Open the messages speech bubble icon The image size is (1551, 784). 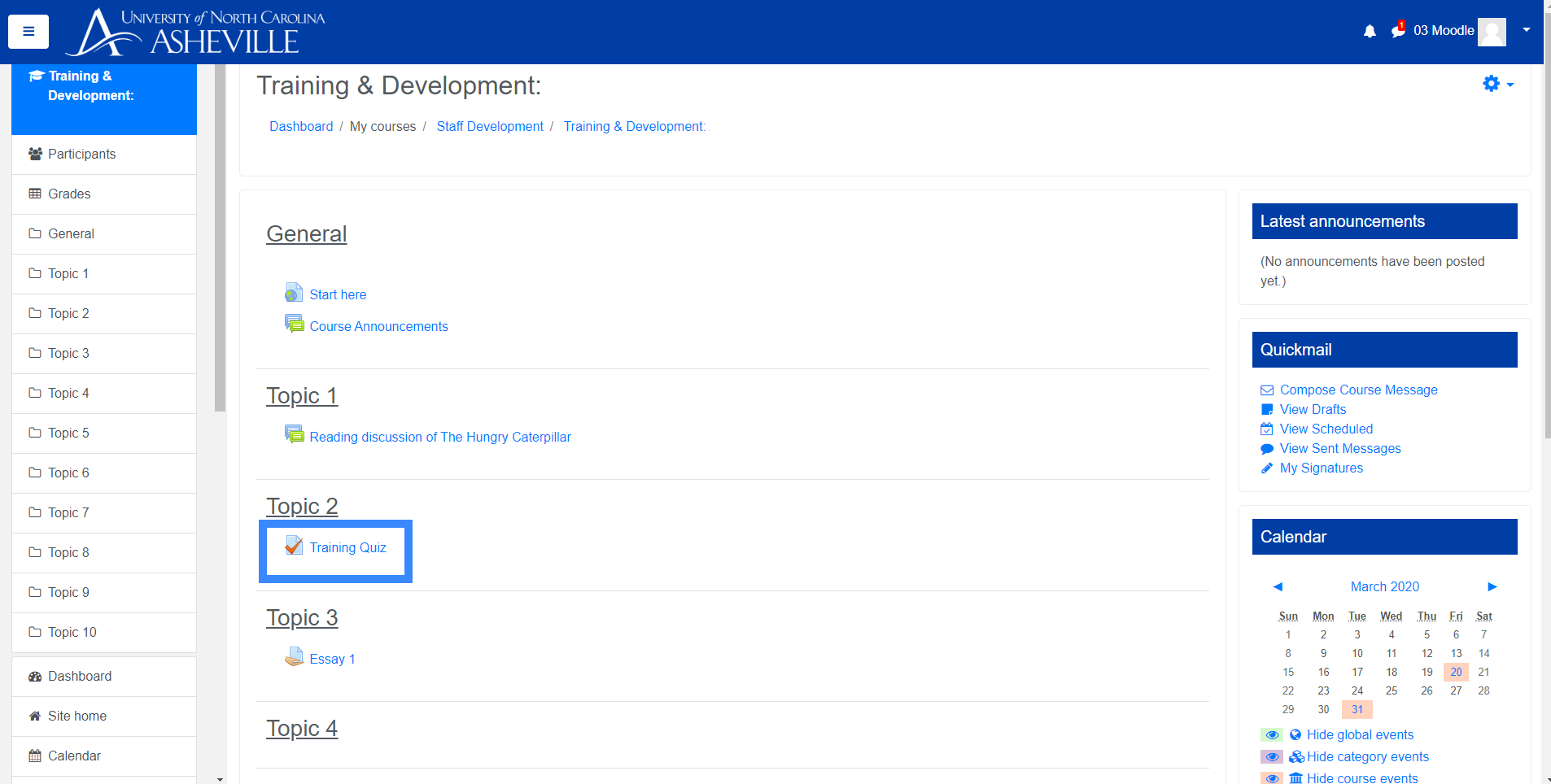[x=1398, y=31]
